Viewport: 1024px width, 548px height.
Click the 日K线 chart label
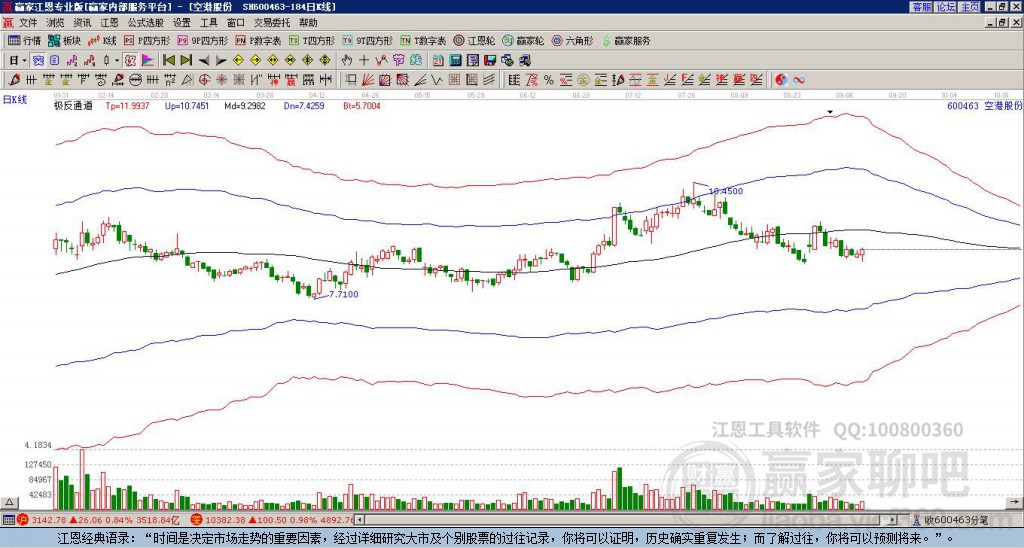(15, 100)
